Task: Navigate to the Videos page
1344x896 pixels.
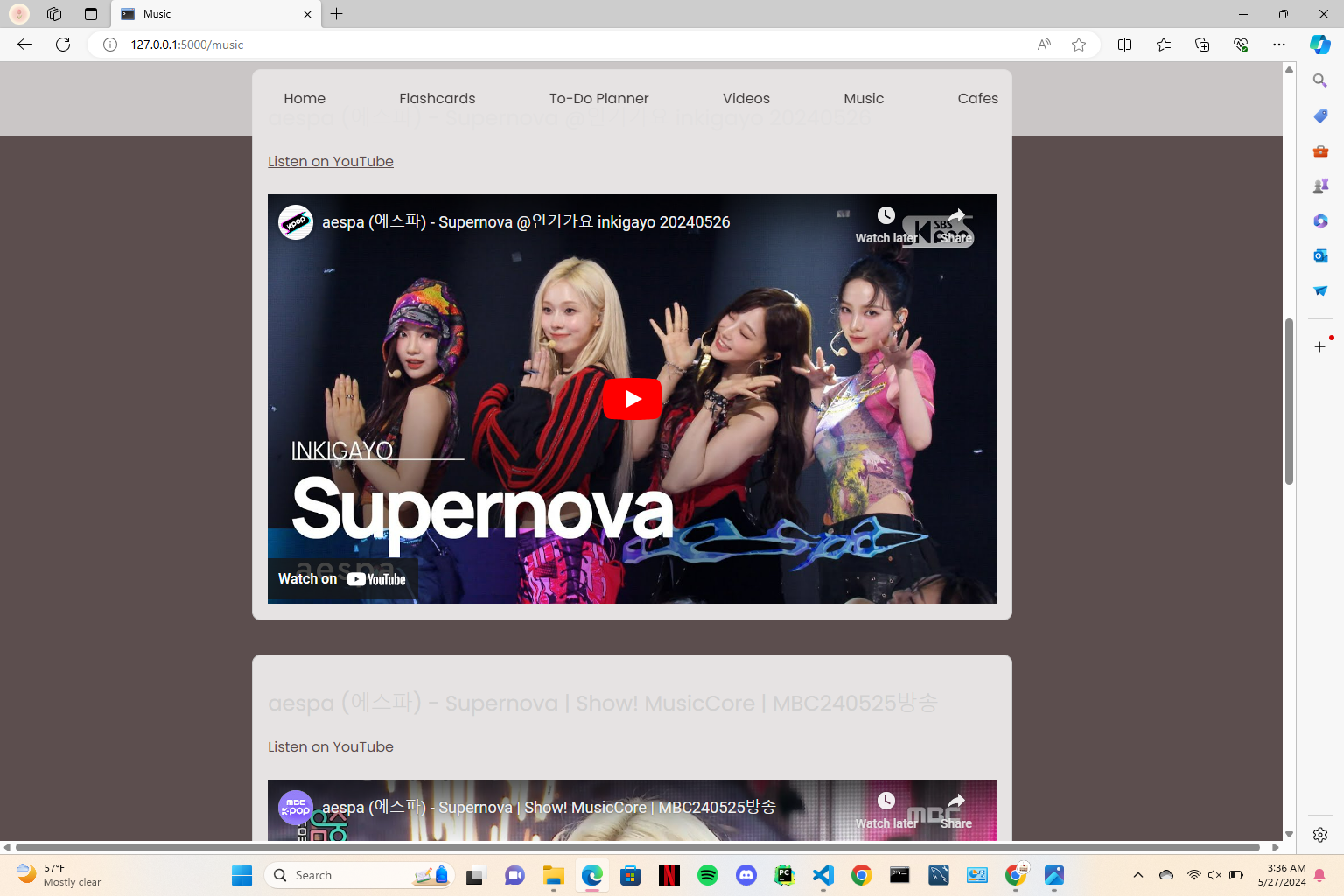Action: [746, 98]
